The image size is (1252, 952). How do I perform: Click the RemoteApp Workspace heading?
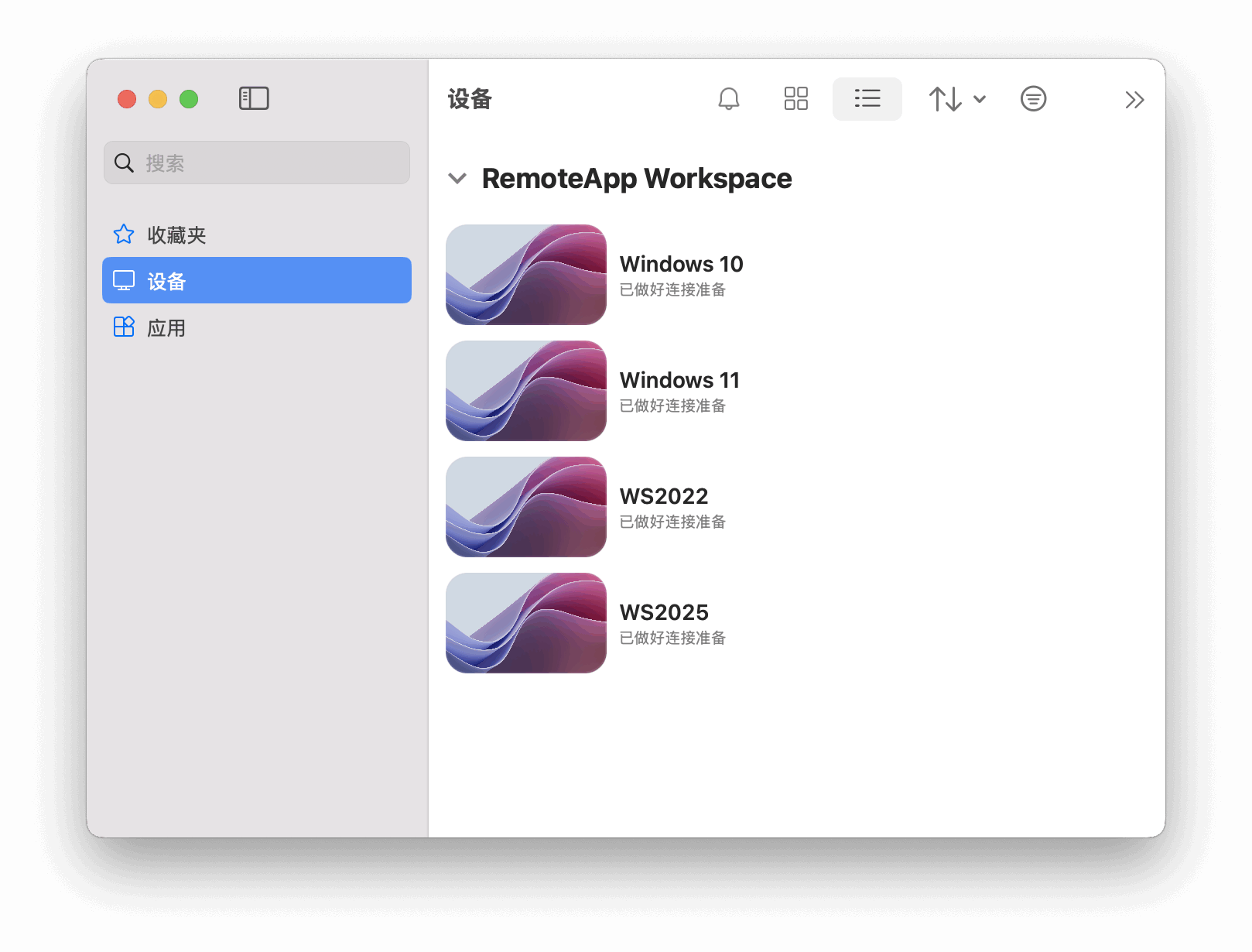click(x=637, y=179)
